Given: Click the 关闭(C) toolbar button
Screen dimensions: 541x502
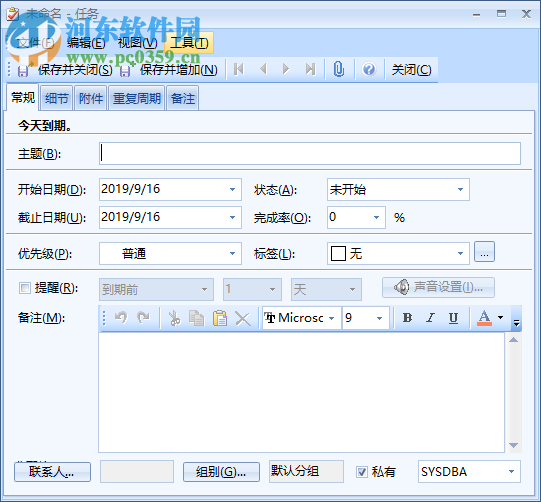Looking at the screenshot, I should click(411, 70).
